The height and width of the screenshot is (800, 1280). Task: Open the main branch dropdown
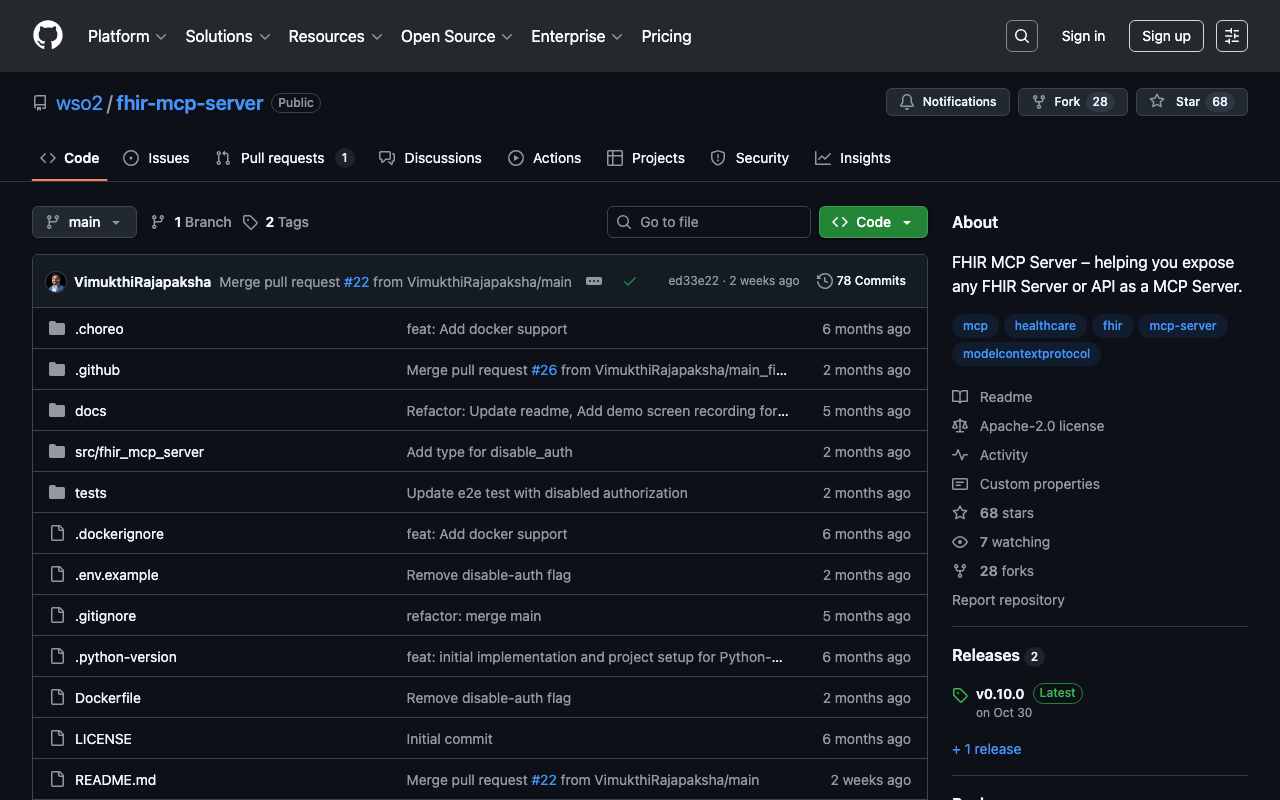pos(84,222)
